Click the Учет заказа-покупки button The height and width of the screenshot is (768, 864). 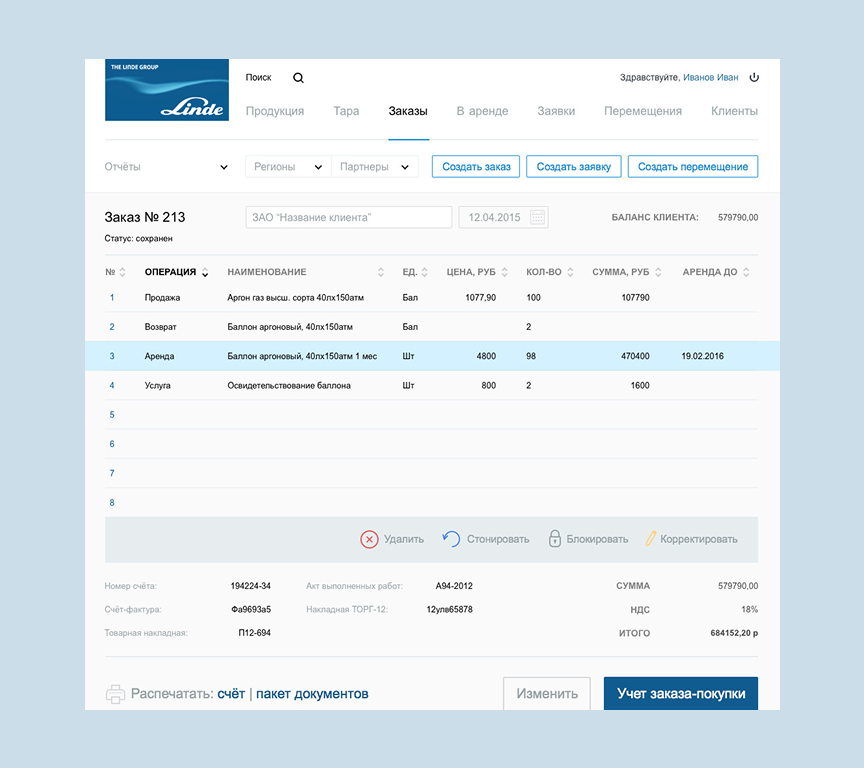[680, 694]
